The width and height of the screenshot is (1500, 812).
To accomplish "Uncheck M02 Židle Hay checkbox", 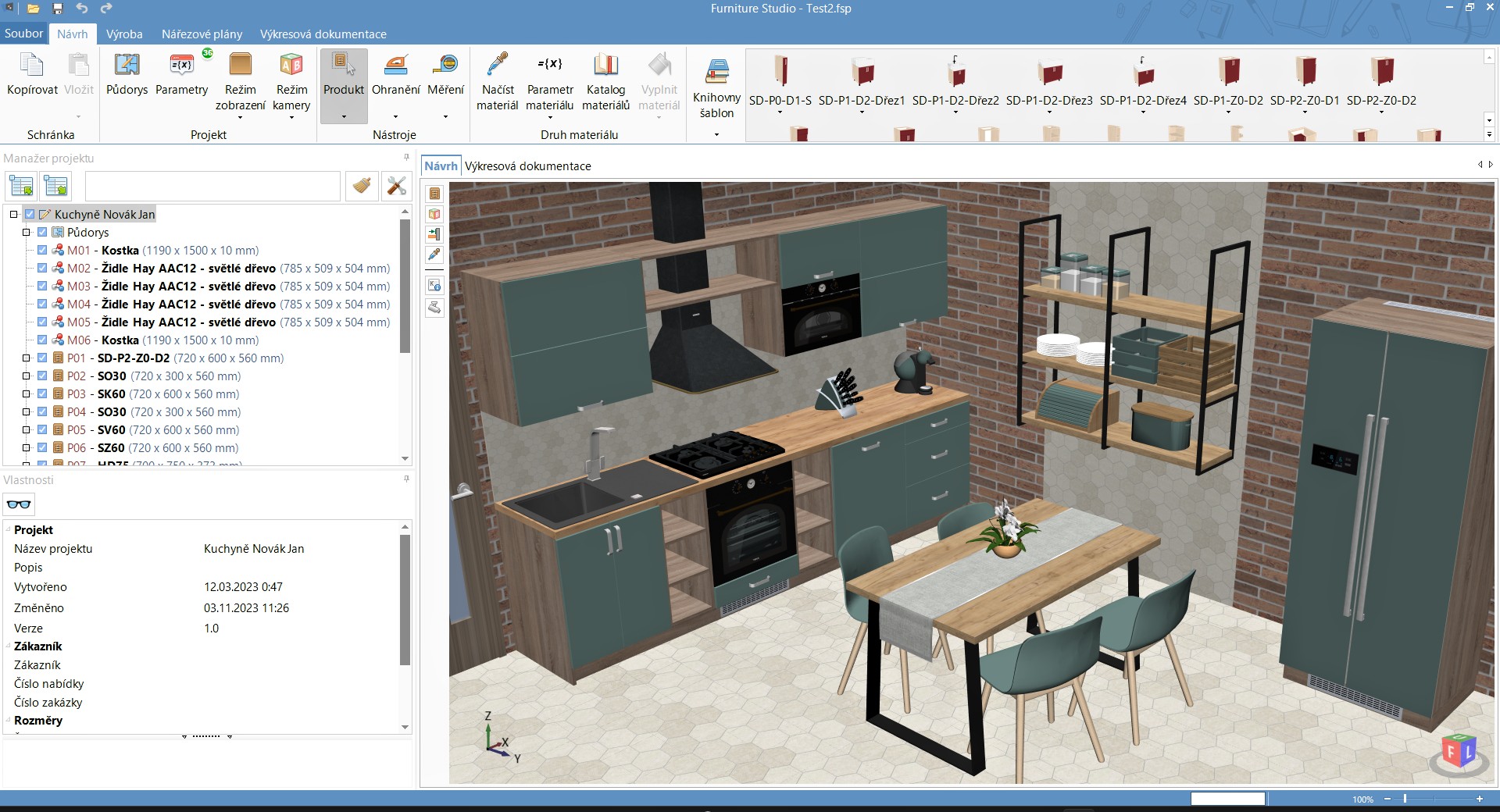I will (x=42, y=268).
